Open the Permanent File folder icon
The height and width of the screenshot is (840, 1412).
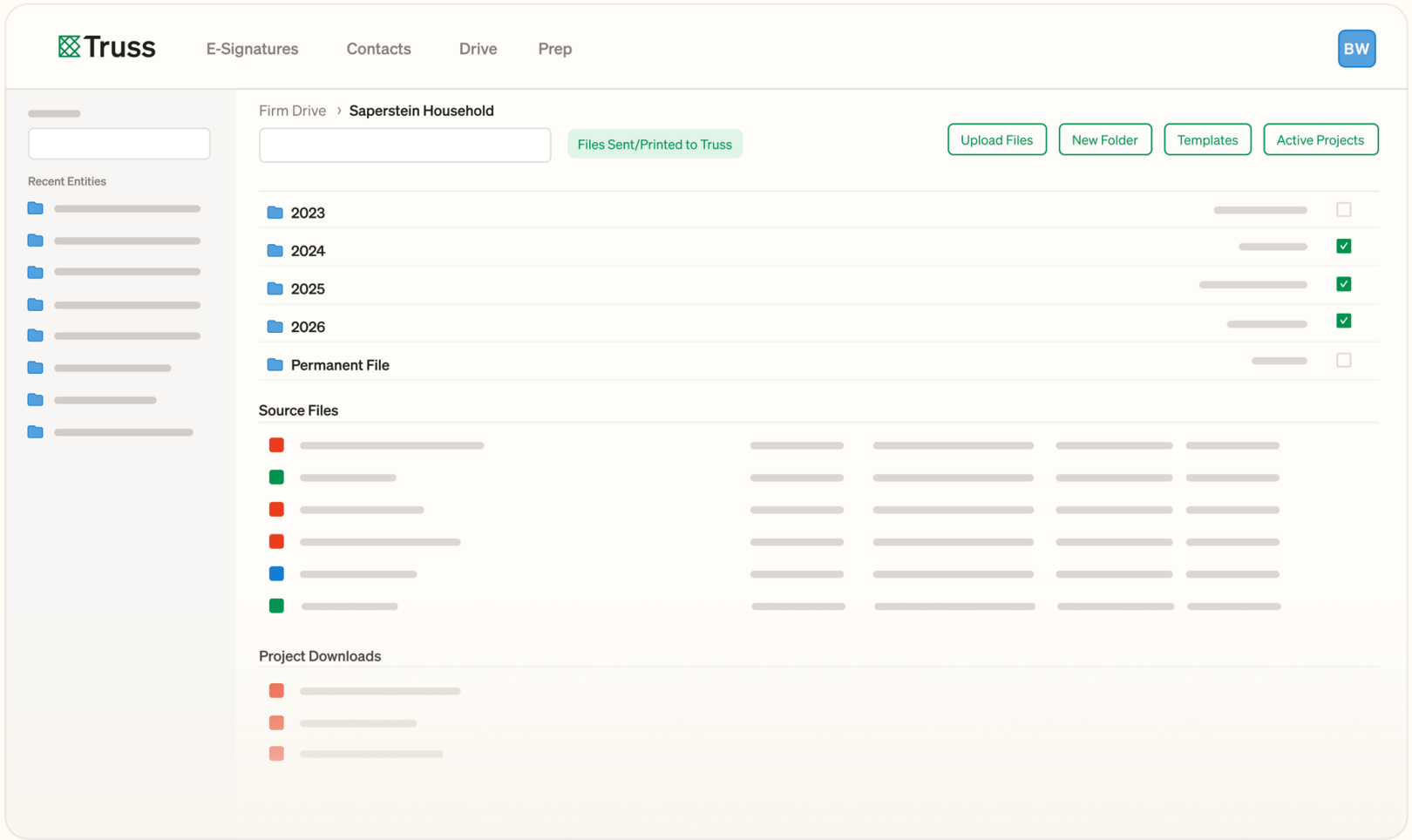[275, 364]
